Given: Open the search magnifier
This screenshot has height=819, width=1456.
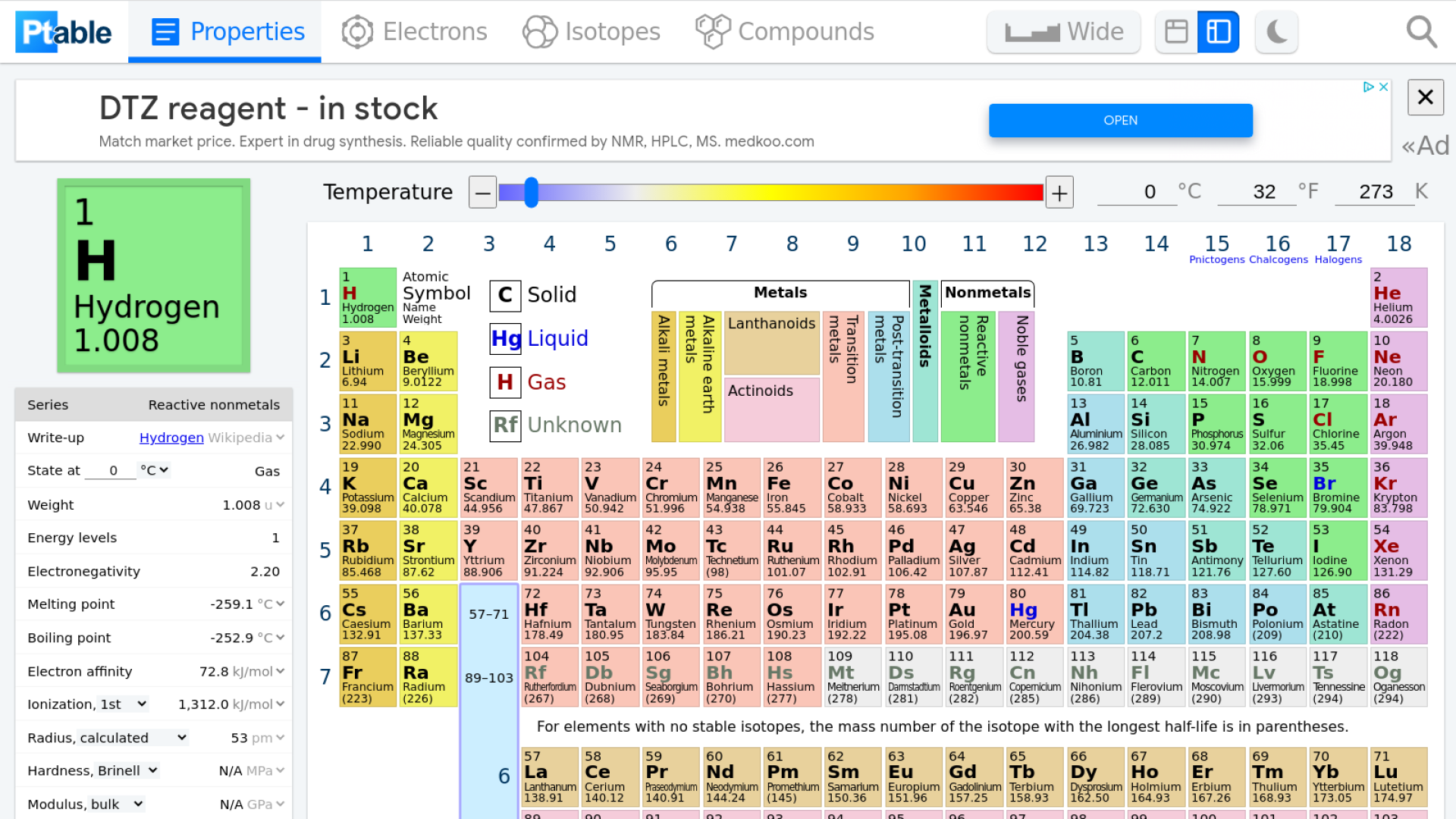Looking at the screenshot, I should click(1422, 31).
